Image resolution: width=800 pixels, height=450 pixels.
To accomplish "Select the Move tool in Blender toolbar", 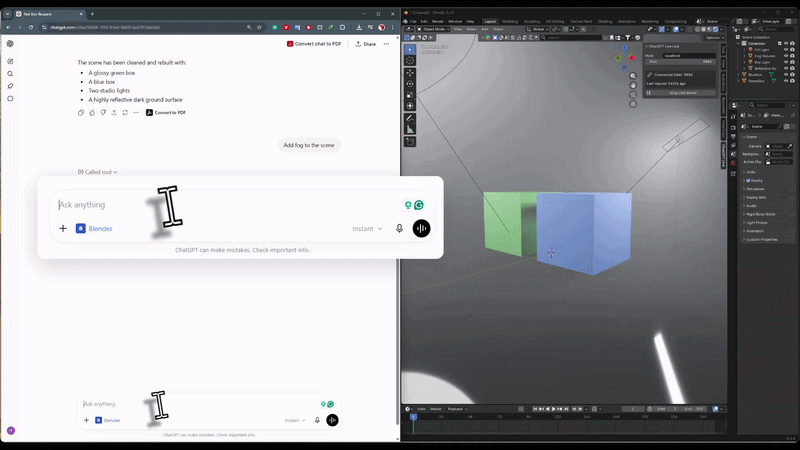I will pos(410,73).
